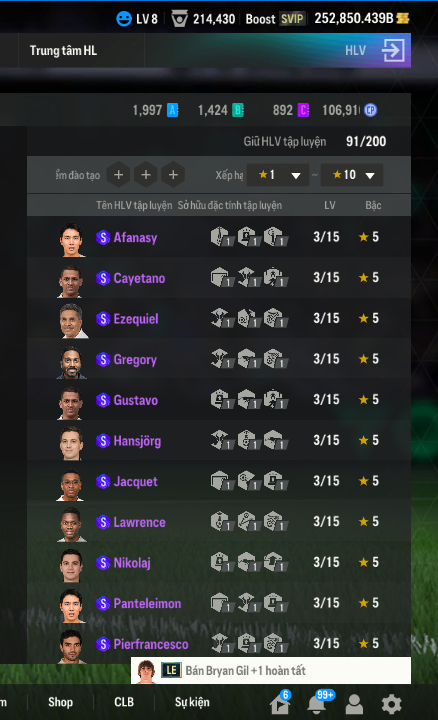The image size is (438, 720).
Task: Open the user profile silhouette icon
Action: pos(354,703)
